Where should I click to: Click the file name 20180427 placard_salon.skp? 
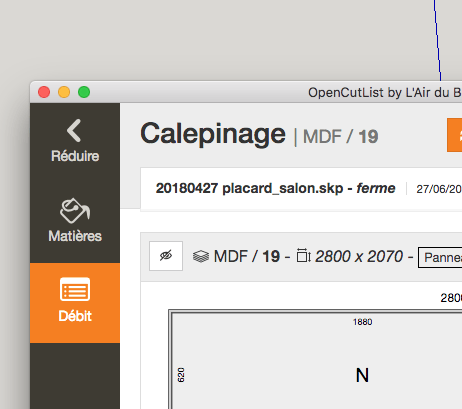249,188
